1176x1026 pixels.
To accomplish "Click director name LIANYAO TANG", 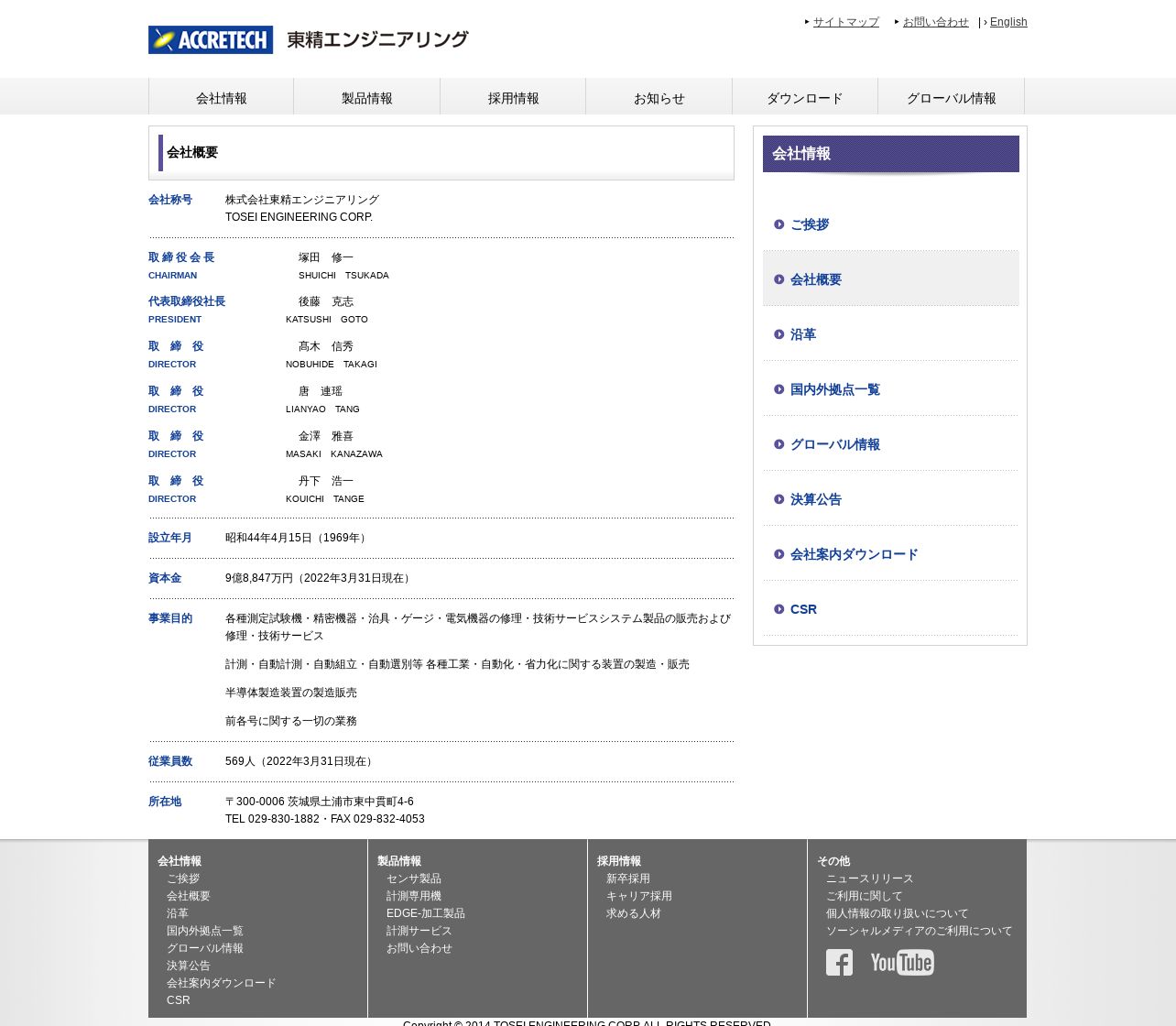I will (x=322, y=409).
